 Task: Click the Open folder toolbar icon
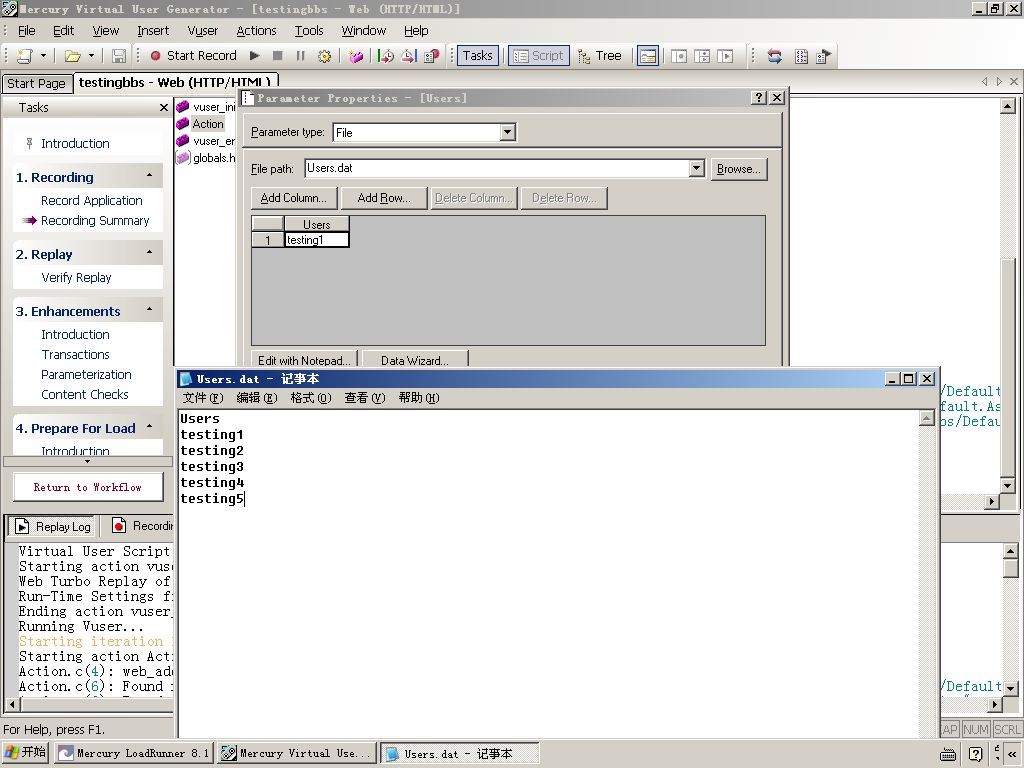(x=72, y=56)
